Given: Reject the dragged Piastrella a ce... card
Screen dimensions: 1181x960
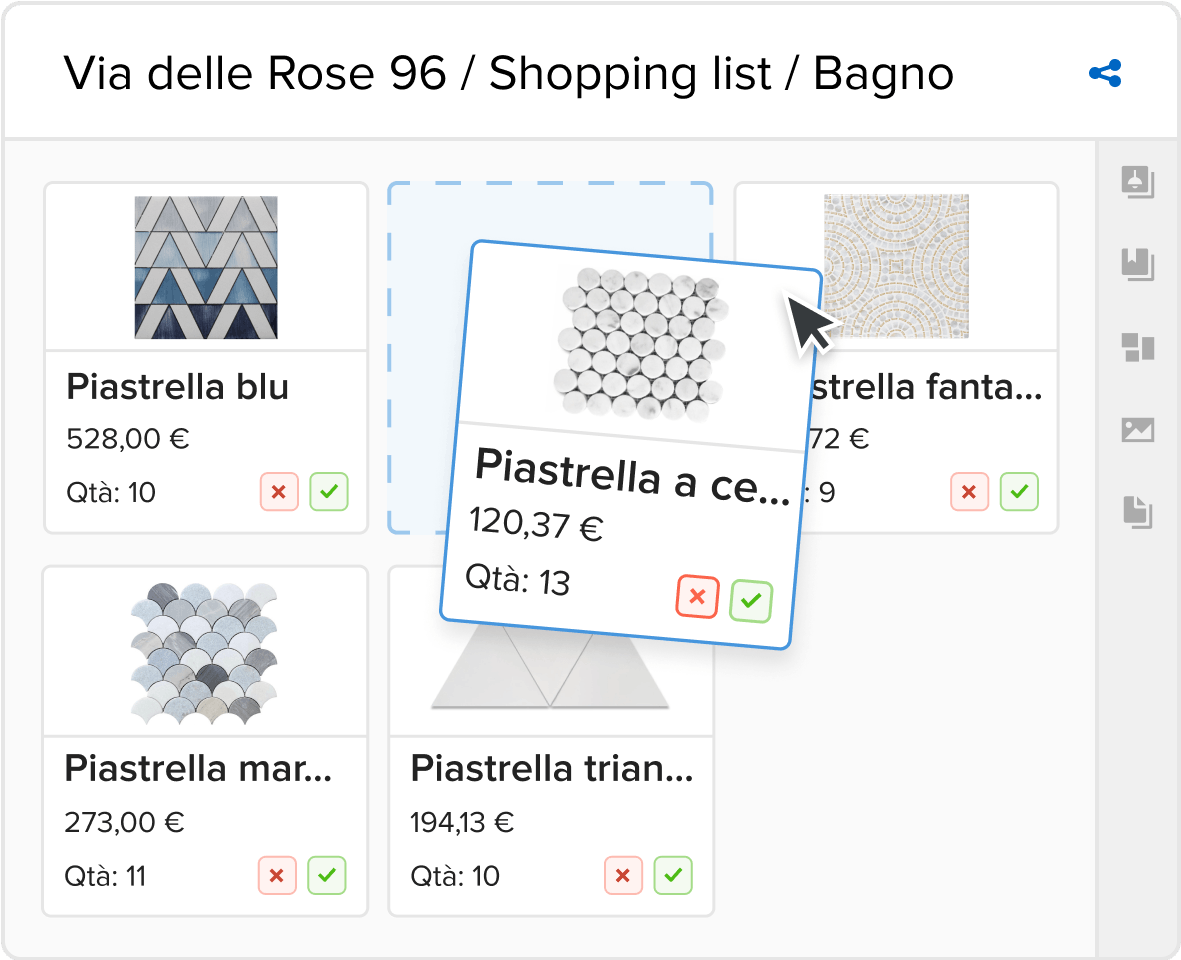Looking at the screenshot, I should click(x=697, y=596).
